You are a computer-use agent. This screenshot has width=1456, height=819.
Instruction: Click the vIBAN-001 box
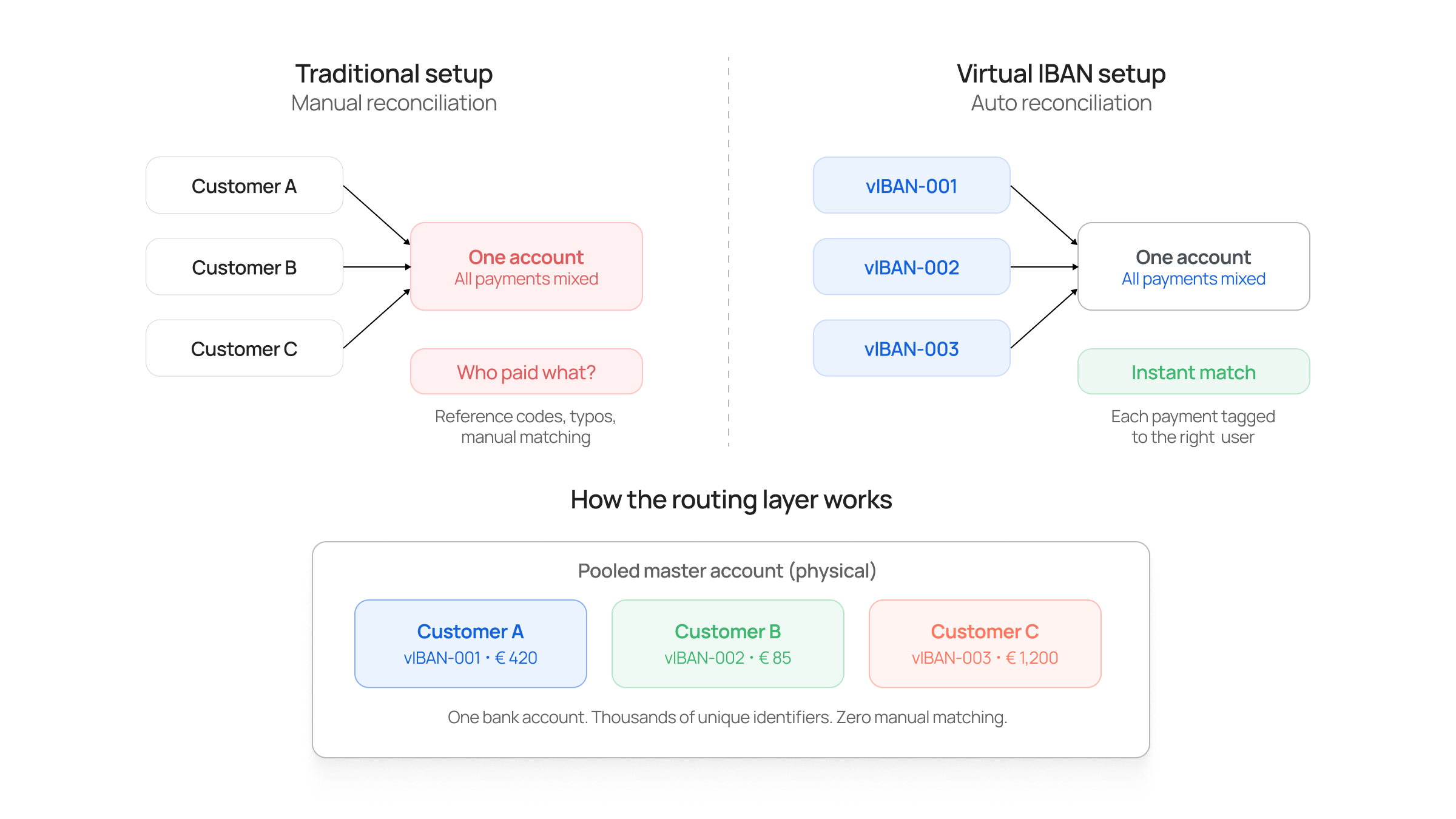click(911, 186)
